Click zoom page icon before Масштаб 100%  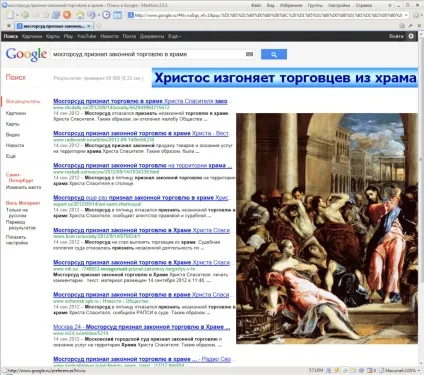pyautogui.click(x=381, y=370)
